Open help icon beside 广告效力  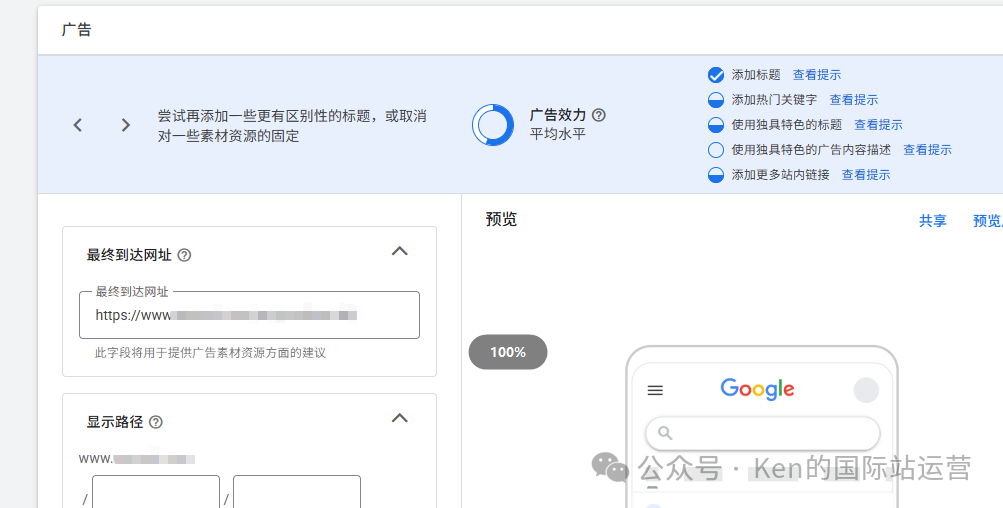pos(599,115)
